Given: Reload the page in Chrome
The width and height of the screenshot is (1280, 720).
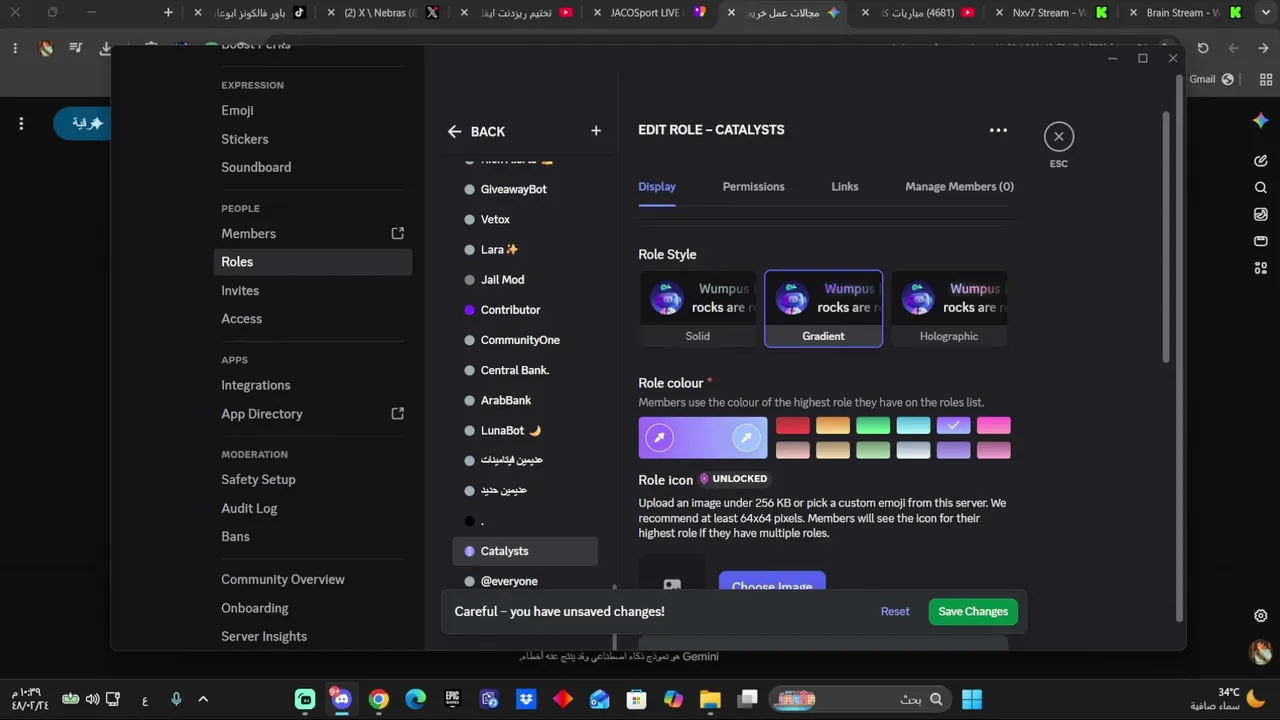Looking at the screenshot, I should tap(1203, 48).
